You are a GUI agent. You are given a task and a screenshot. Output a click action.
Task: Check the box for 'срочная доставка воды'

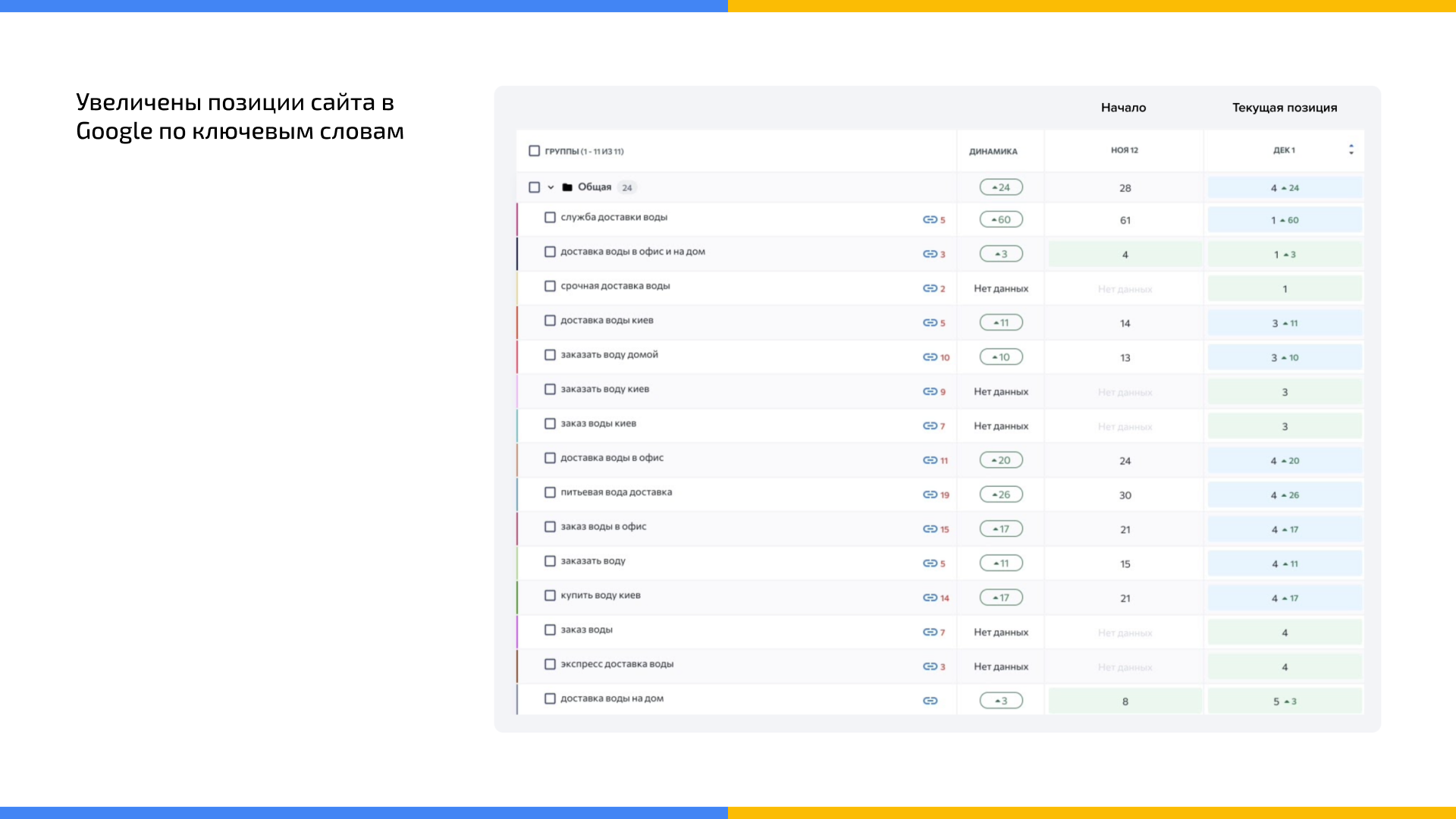click(550, 286)
